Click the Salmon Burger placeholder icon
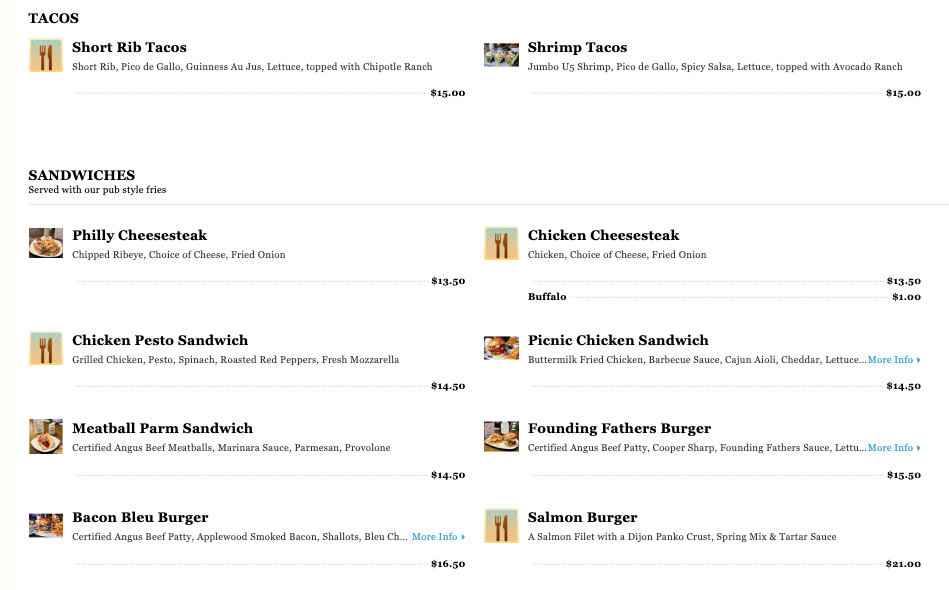 (501, 525)
